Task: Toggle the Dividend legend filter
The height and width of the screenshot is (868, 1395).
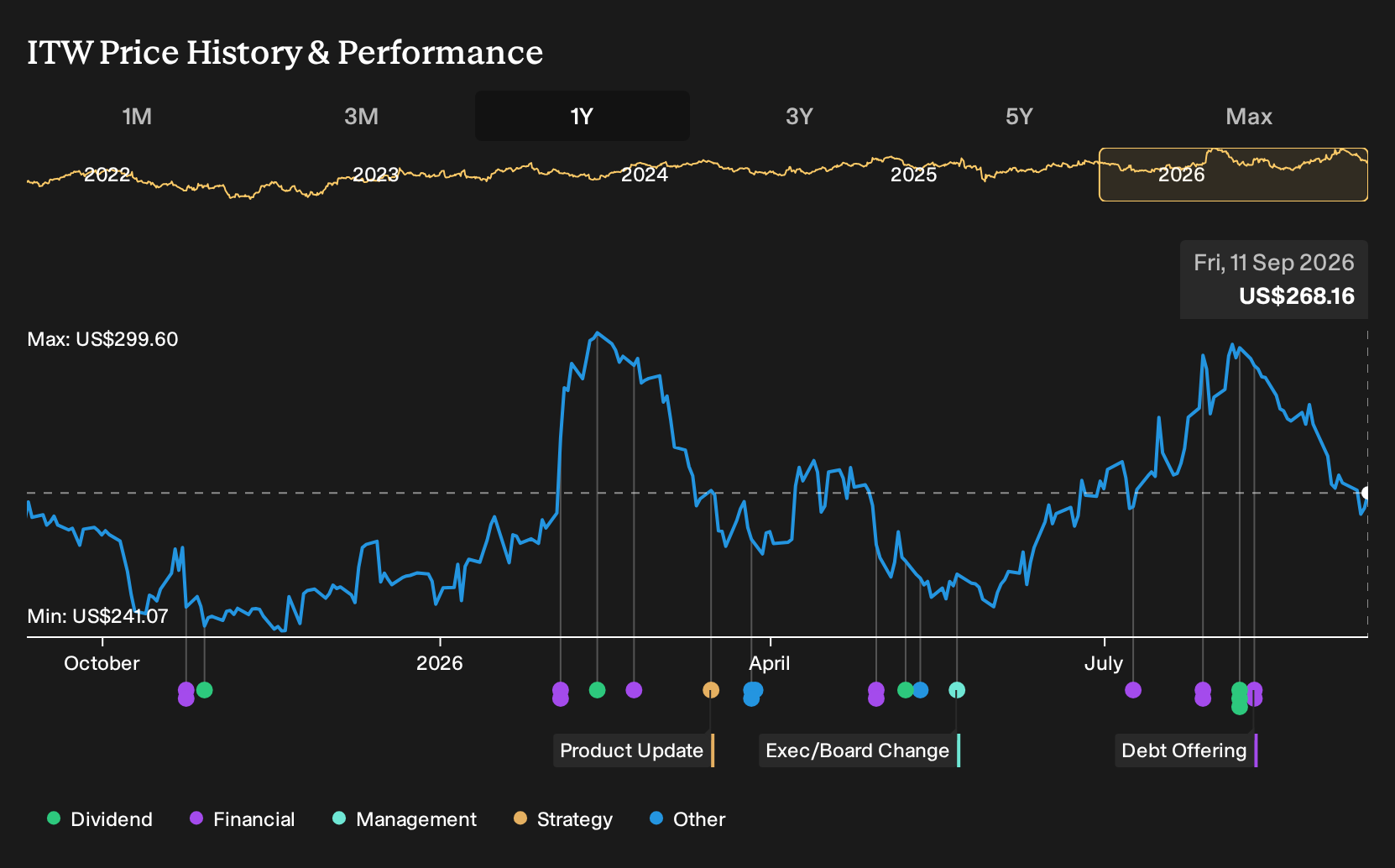Action: 100,819
